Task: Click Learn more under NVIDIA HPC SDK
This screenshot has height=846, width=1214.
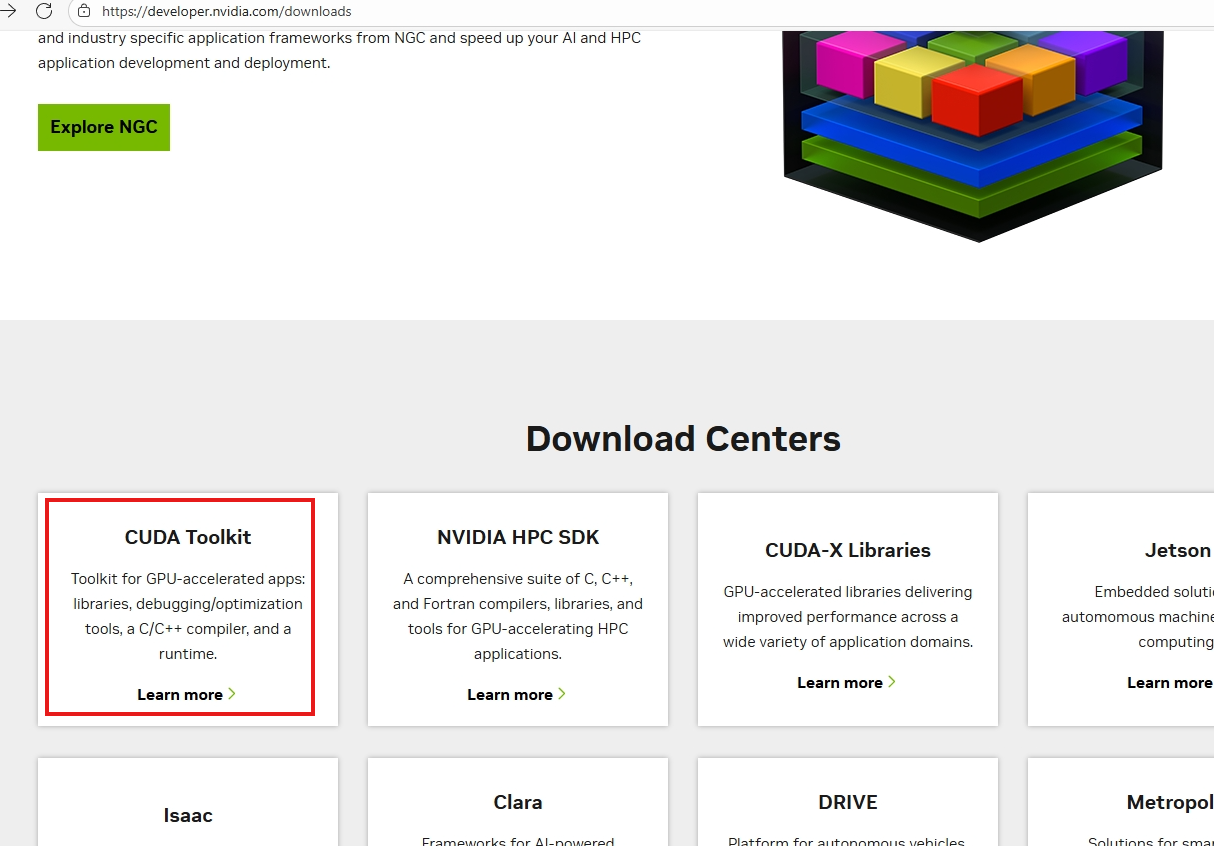Action: [510, 694]
